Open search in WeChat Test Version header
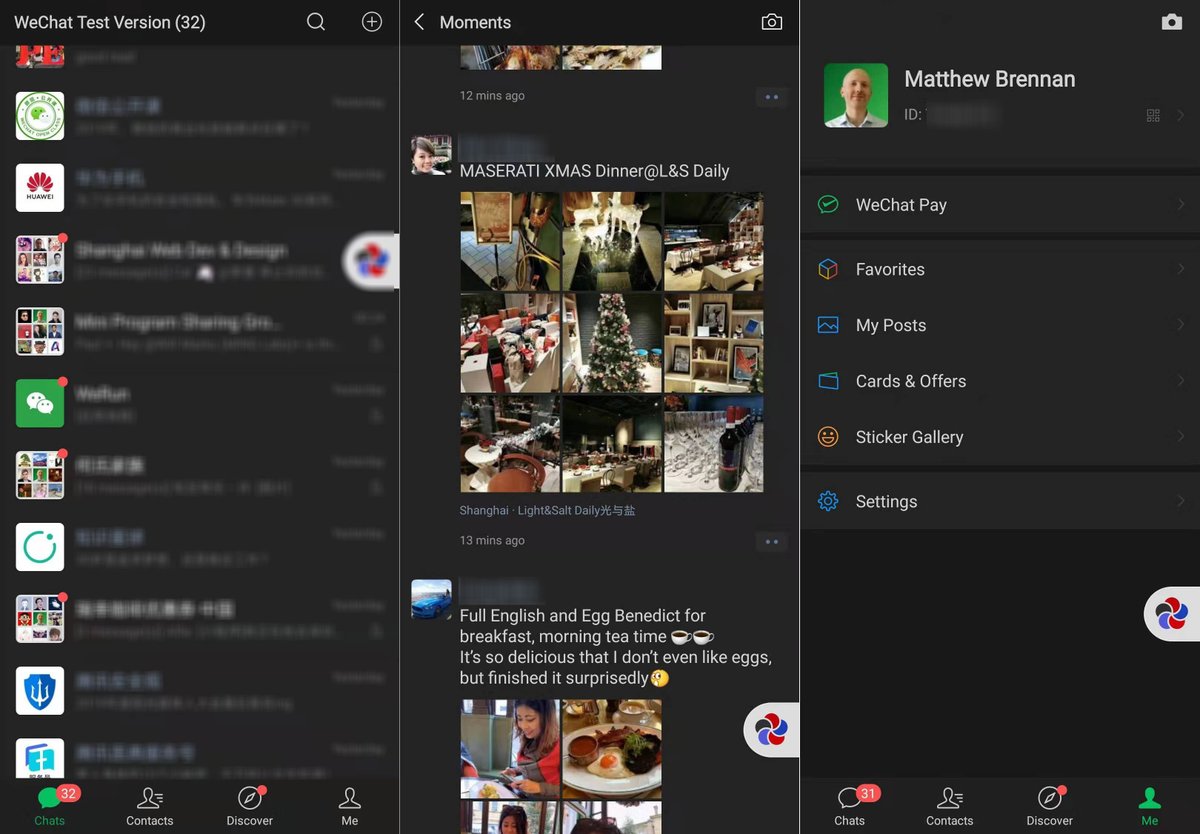 (x=316, y=22)
